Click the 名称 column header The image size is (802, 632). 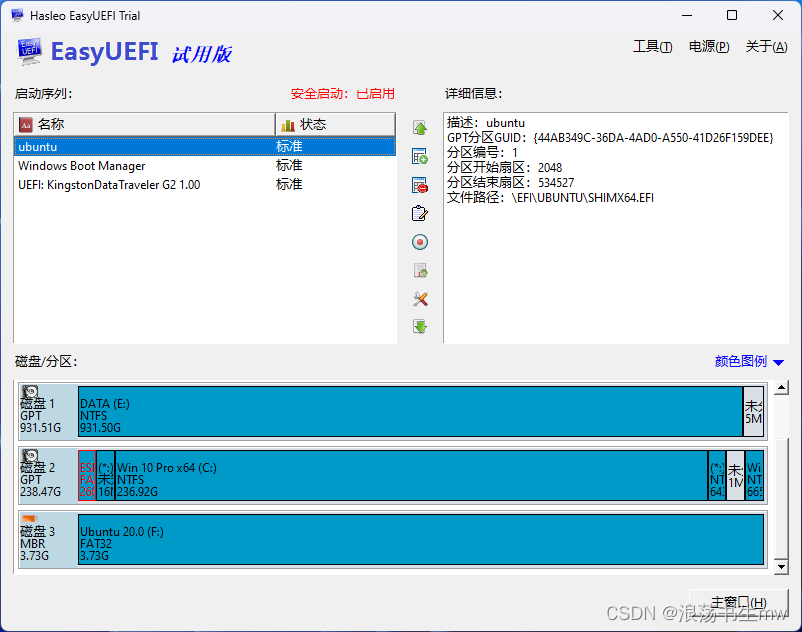(145, 124)
